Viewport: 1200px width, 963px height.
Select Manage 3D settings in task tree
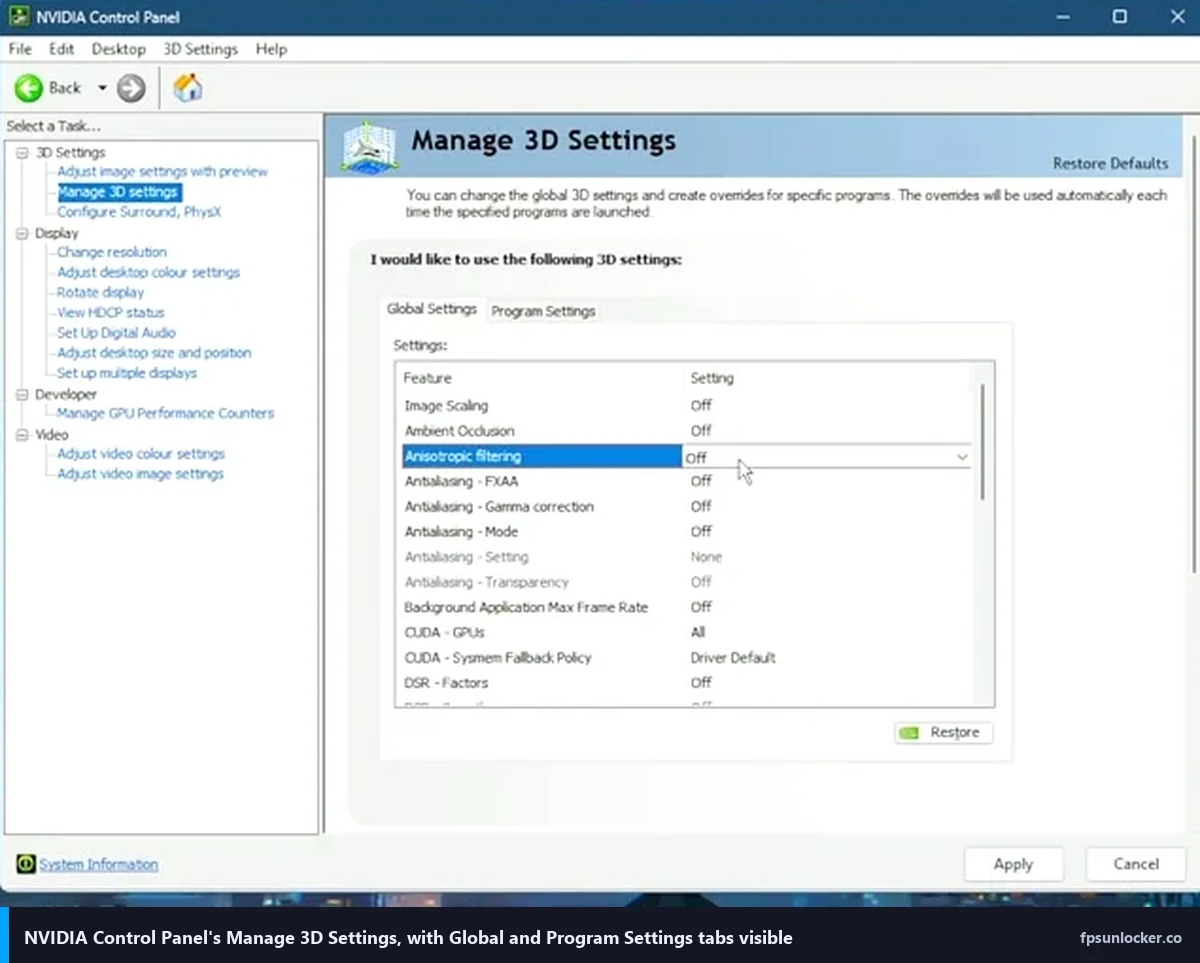pos(118,192)
